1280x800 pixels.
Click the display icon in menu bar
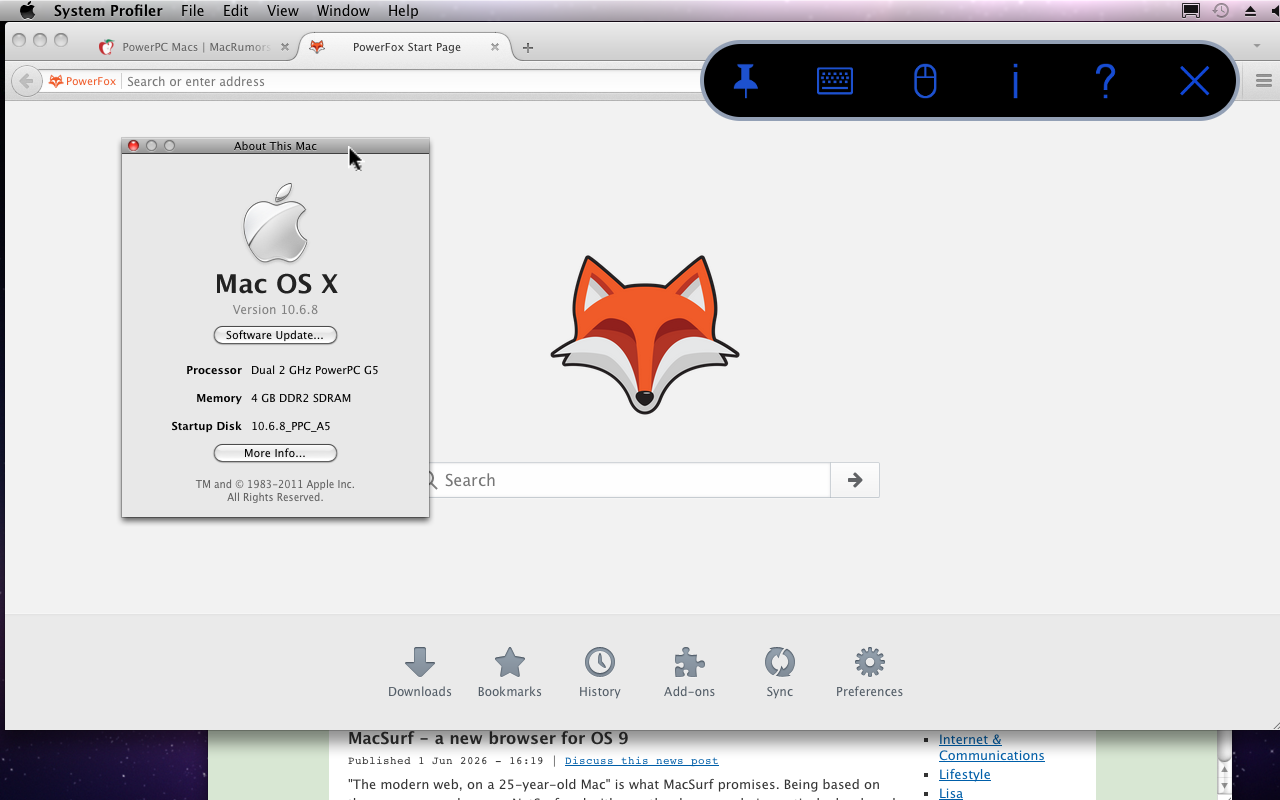(x=1191, y=11)
